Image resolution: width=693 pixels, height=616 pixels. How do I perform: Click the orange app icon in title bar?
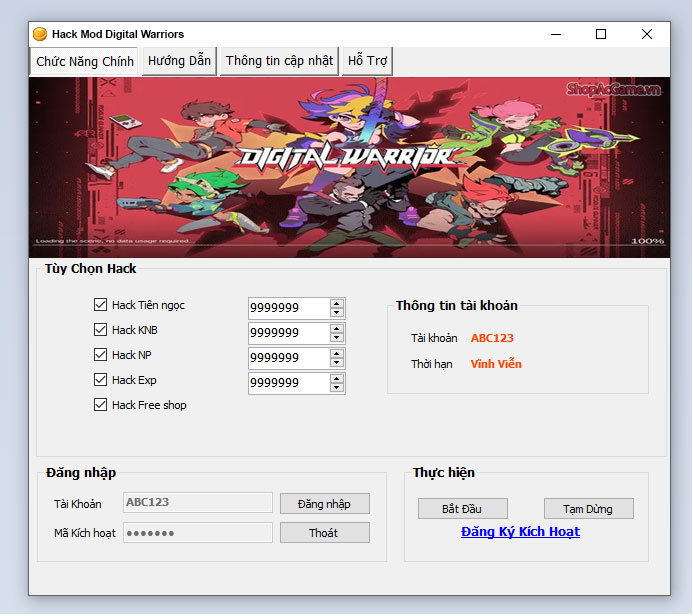[x=40, y=34]
